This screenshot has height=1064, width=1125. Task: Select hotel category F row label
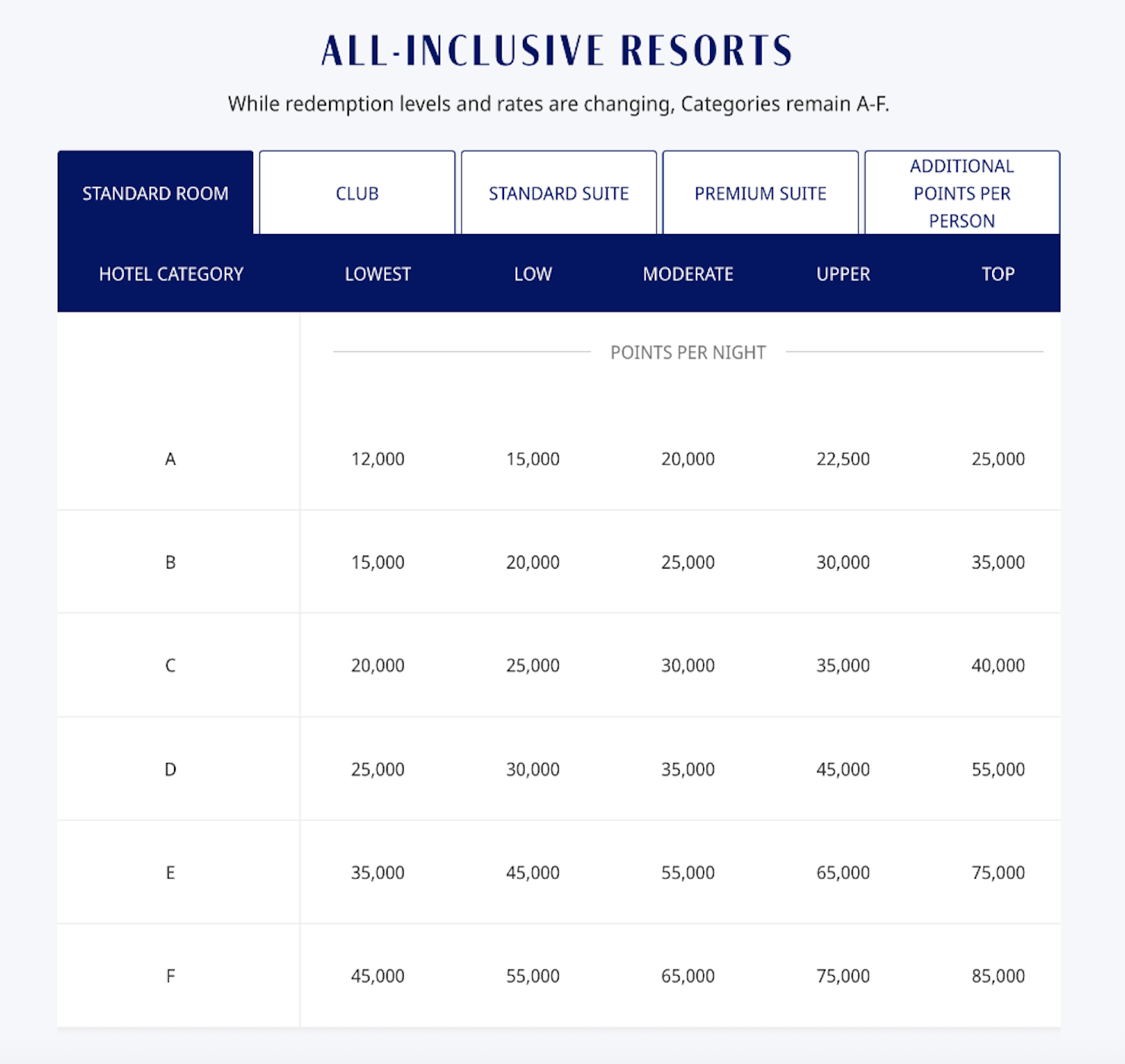coord(171,975)
